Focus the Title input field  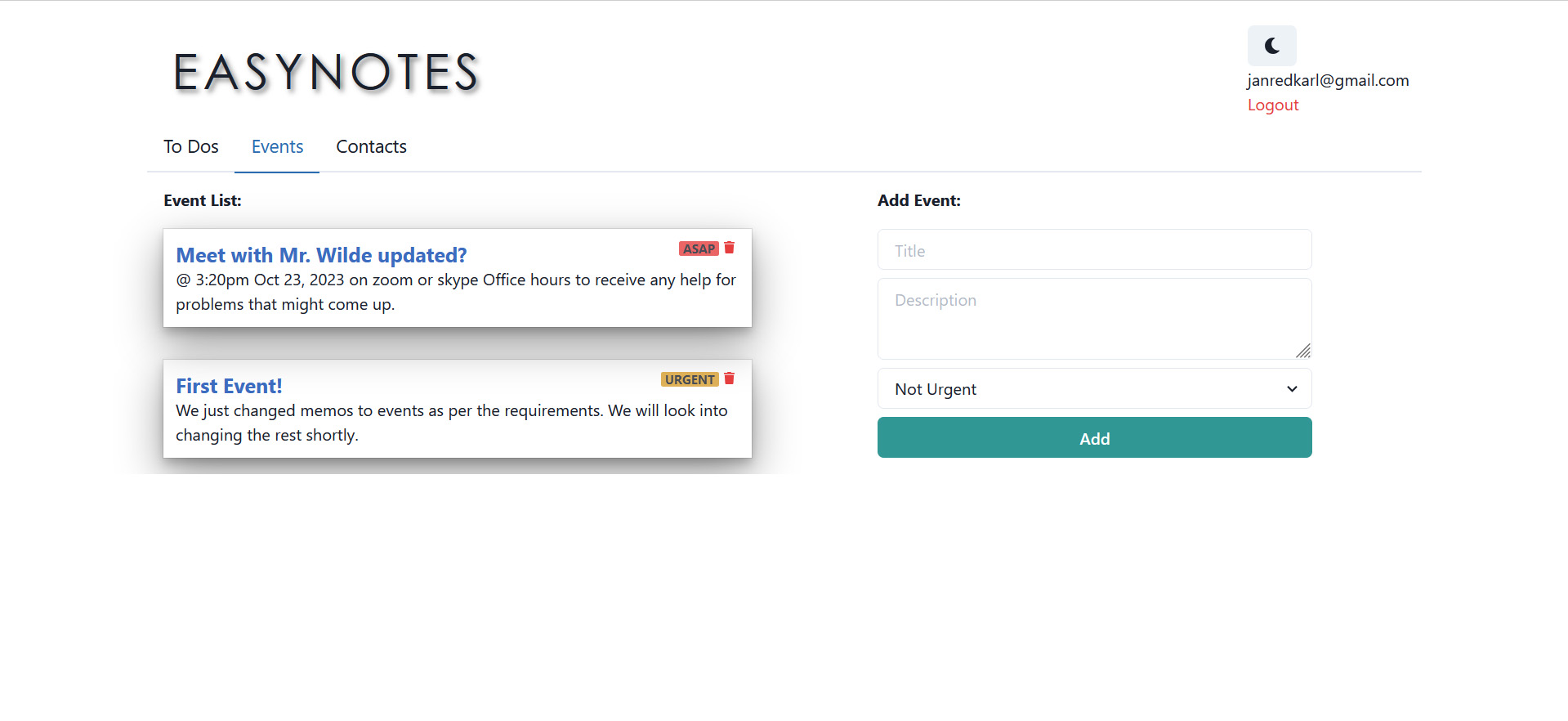coord(1094,250)
